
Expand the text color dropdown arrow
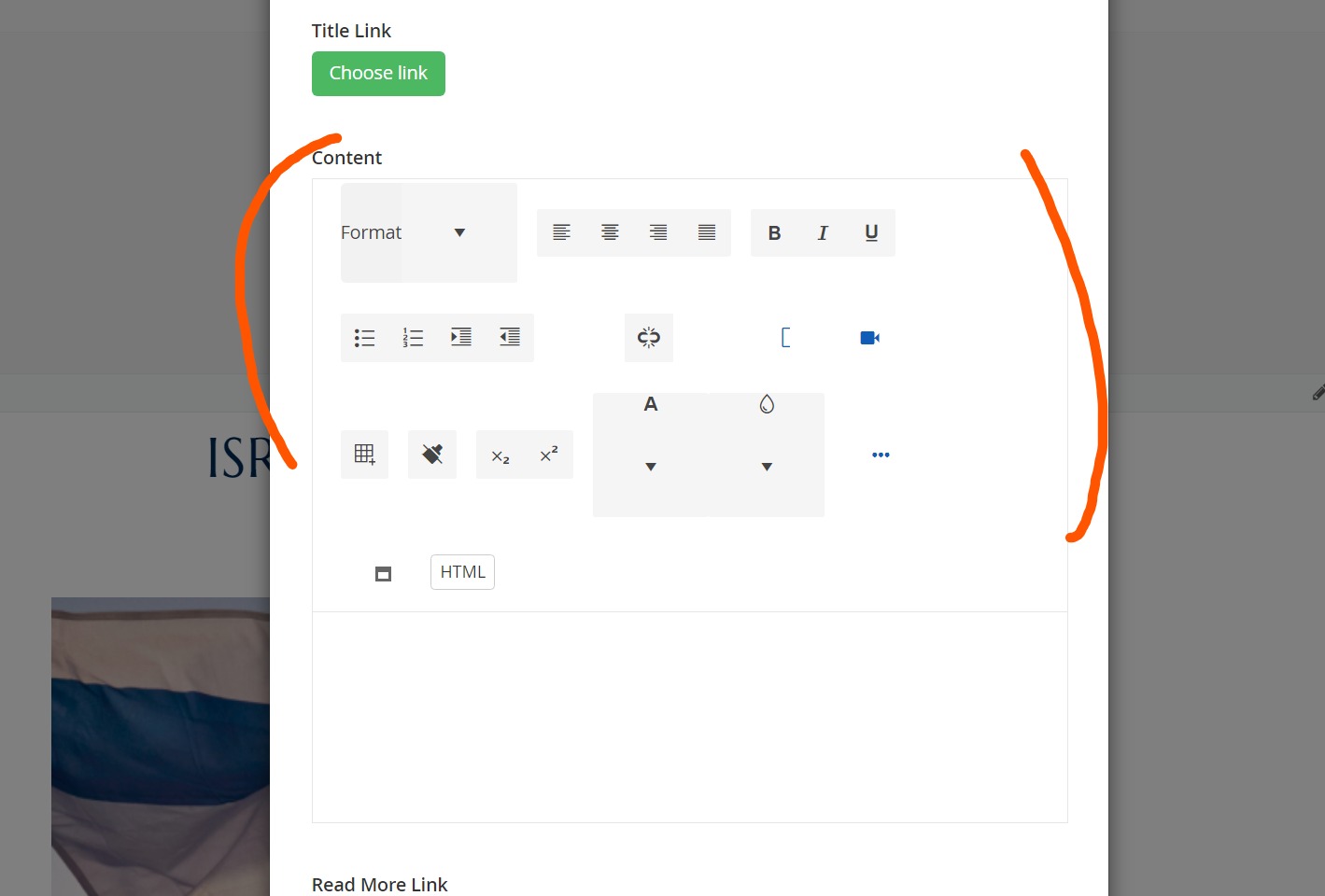[651, 467]
